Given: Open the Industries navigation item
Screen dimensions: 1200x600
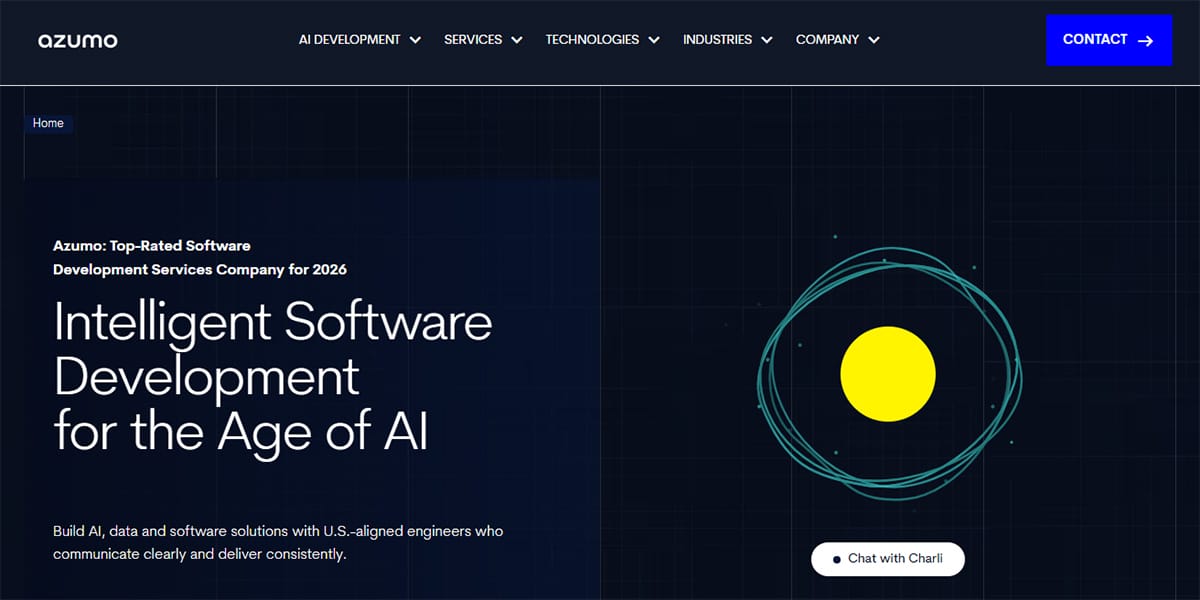Looking at the screenshot, I should click(x=717, y=40).
